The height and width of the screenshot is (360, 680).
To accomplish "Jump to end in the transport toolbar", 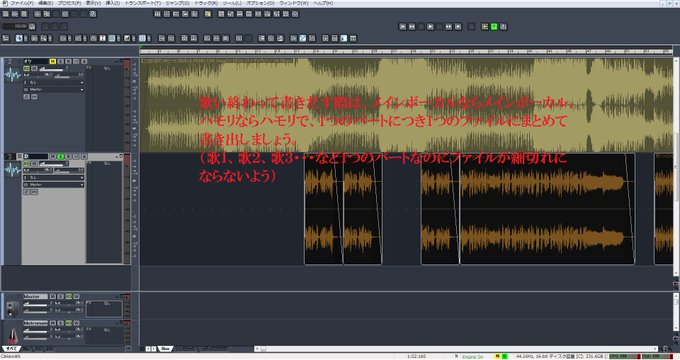I will pos(458,26).
